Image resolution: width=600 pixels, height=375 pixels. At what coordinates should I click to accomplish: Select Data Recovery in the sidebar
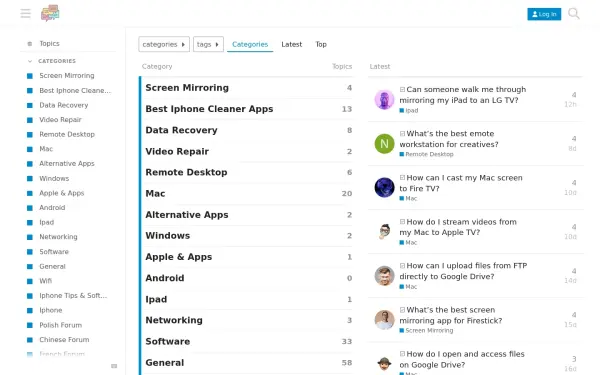(64, 105)
